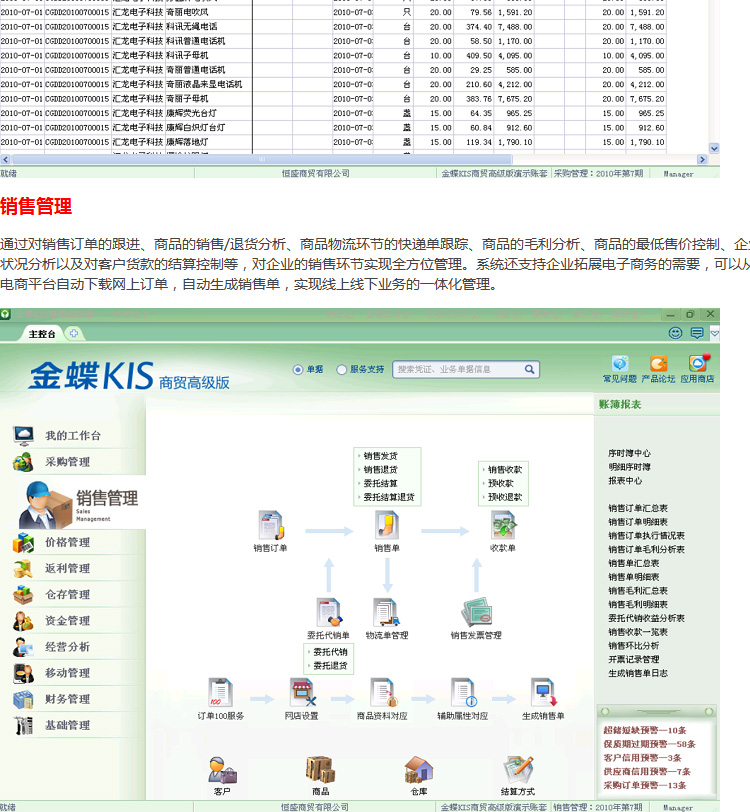Open 仓存管理 module in sidebar

click(68, 594)
